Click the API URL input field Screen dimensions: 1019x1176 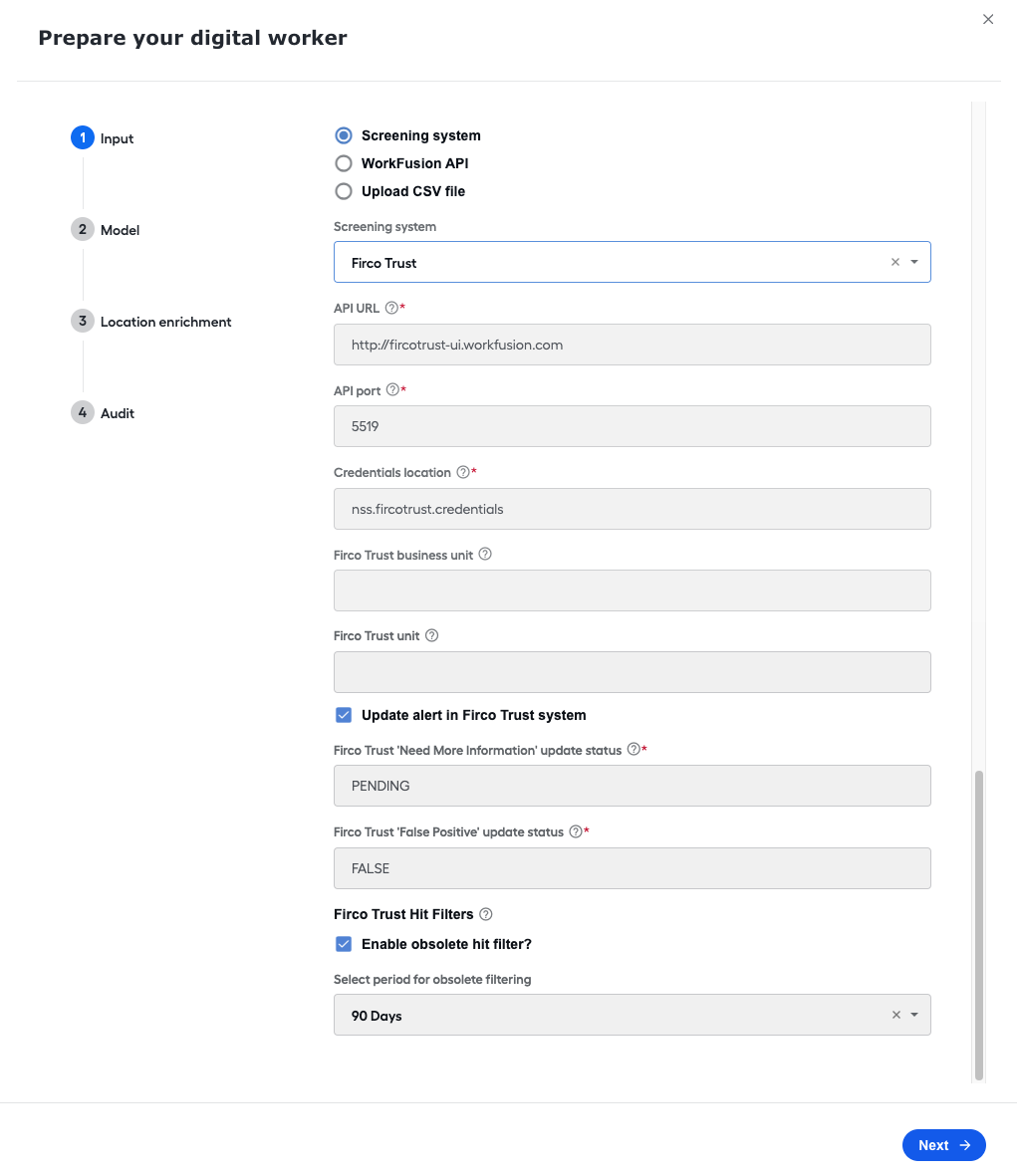tap(633, 345)
